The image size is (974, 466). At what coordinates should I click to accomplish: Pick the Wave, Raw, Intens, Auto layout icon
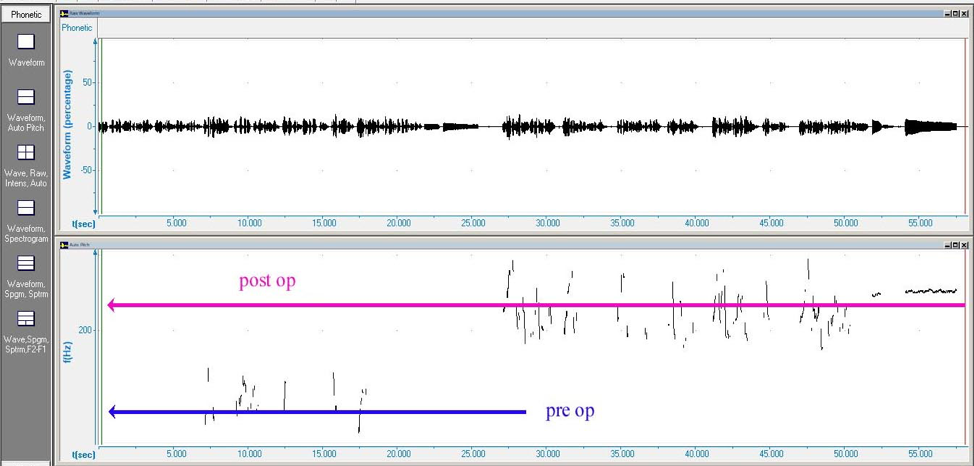coord(26,152)
